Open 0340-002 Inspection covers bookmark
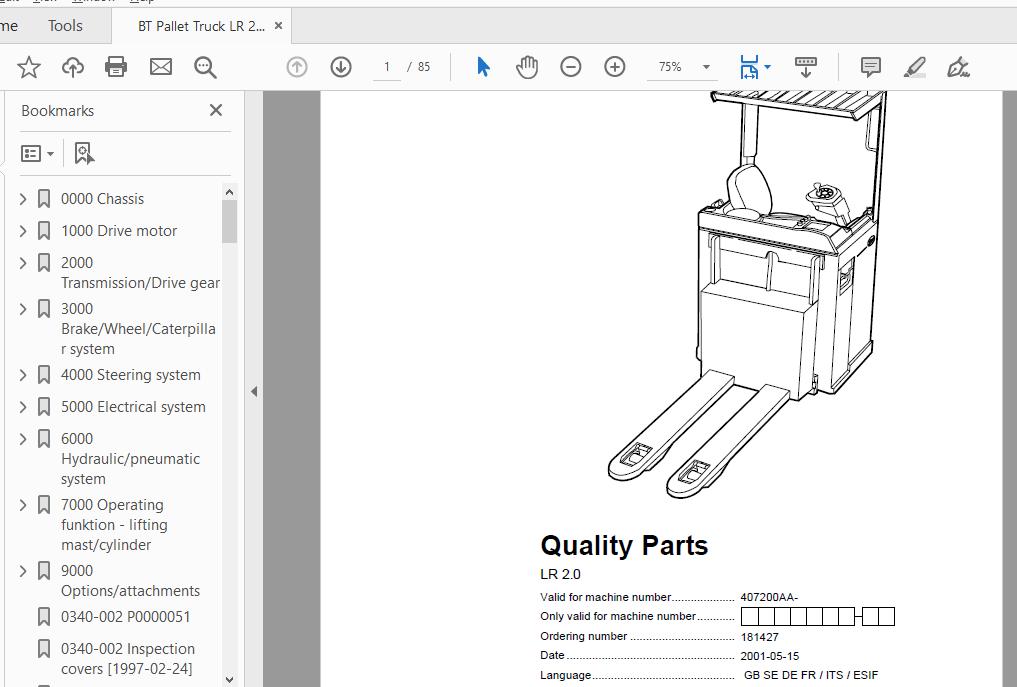 tap(128, 658)
